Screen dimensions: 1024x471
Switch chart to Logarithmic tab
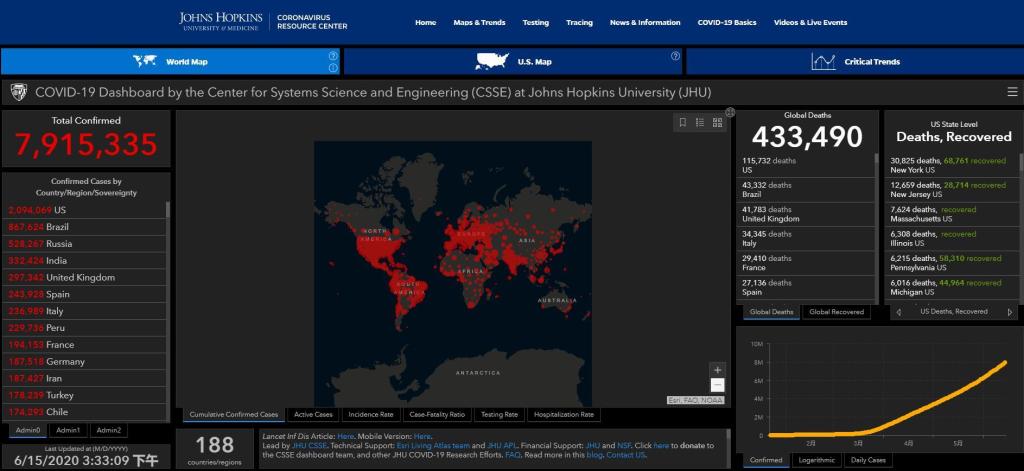tap(816, 460)
